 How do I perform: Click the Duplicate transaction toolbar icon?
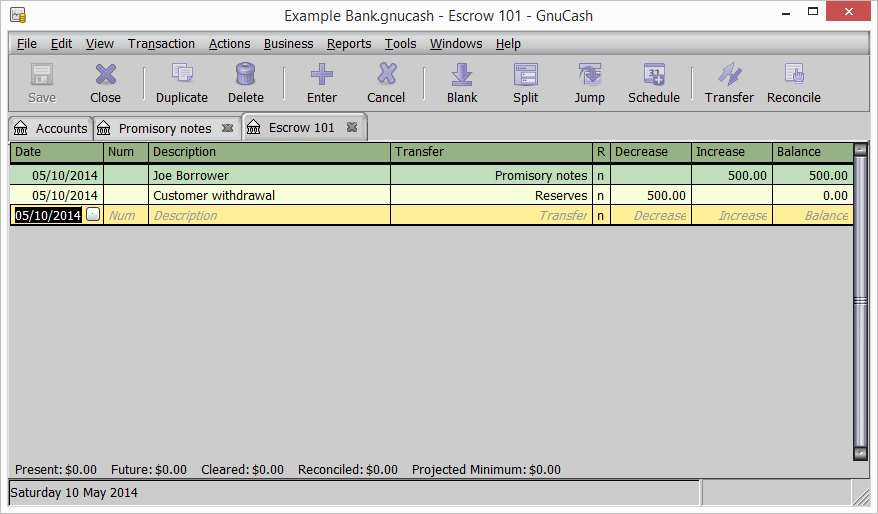tap(182, 82)
